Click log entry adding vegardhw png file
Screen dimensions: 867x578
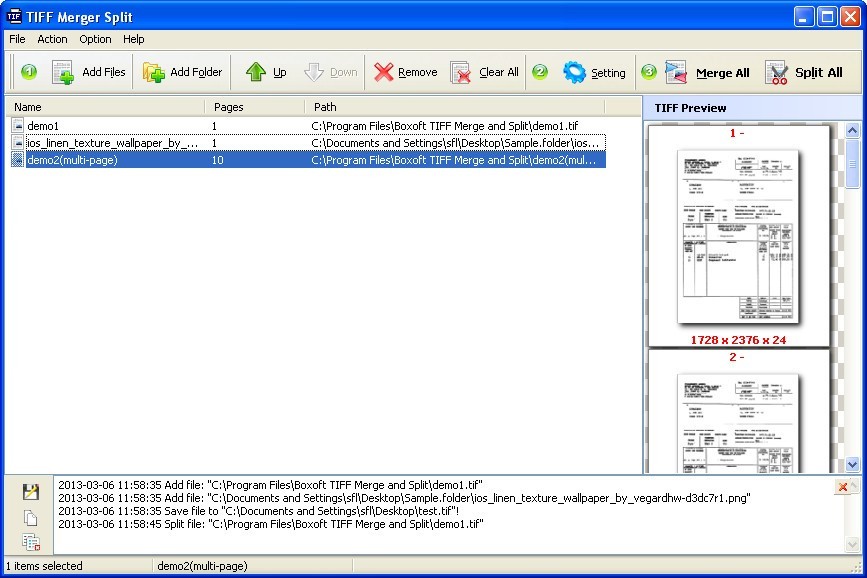(x=404, y=498)
